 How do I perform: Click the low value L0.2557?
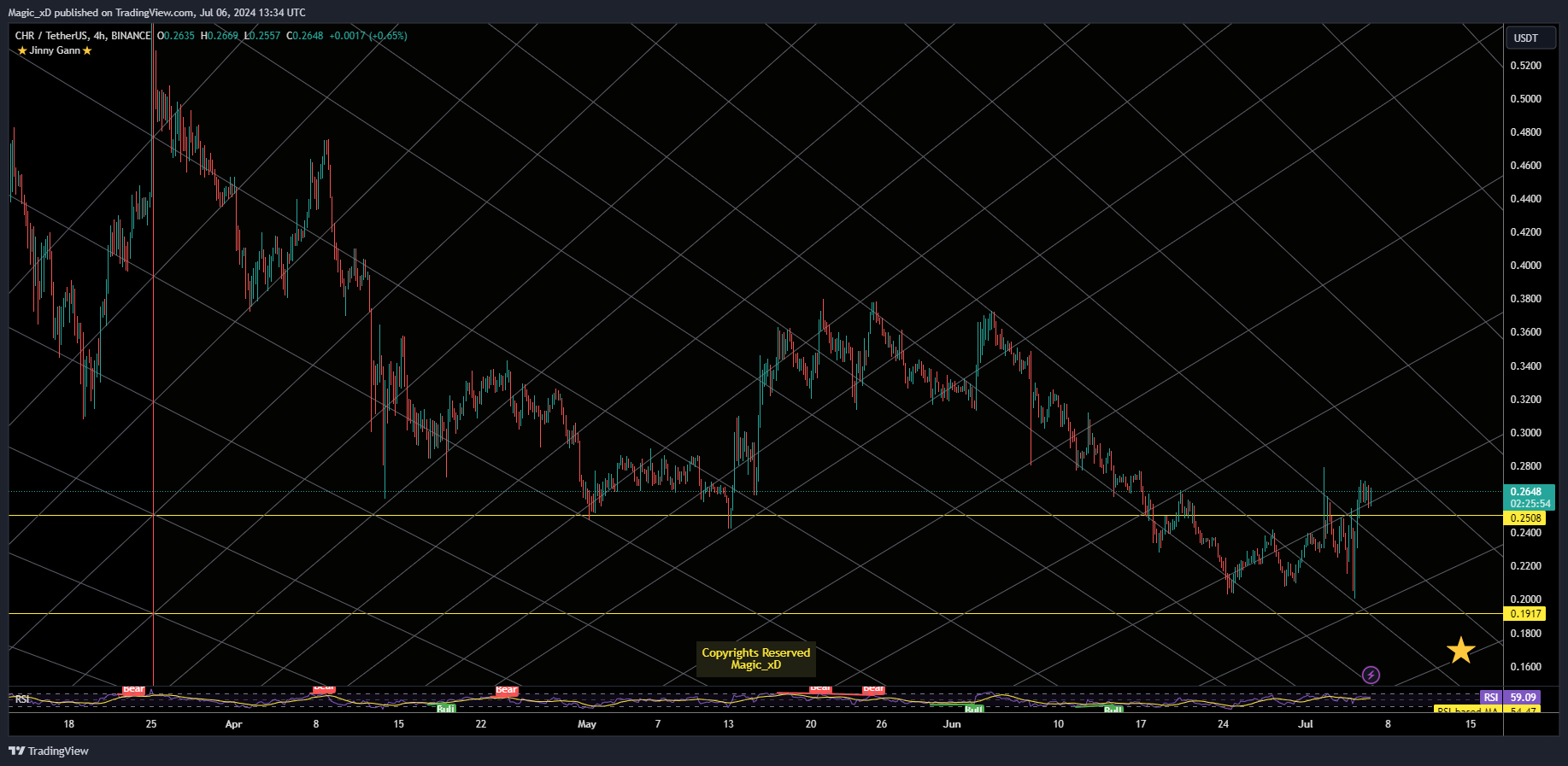(x=262, y=36)
